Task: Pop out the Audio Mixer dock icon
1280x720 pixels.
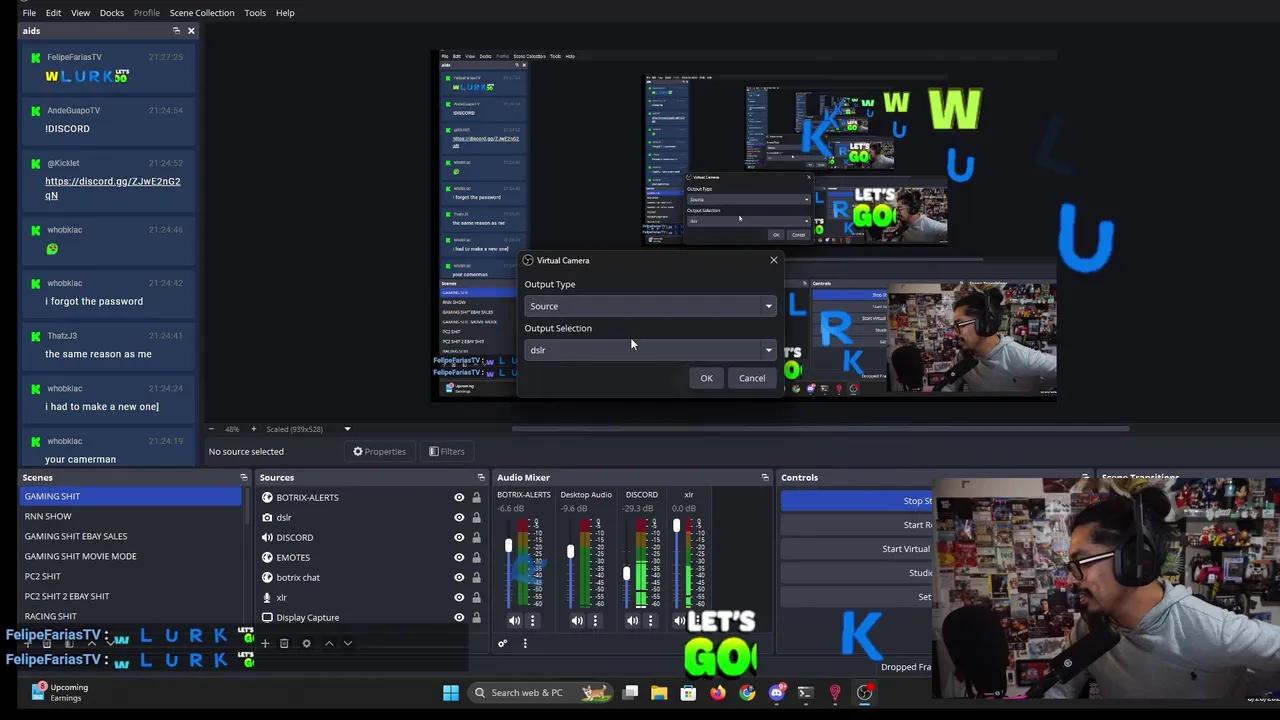Action: pyautogui.click(x=765, y=477)
